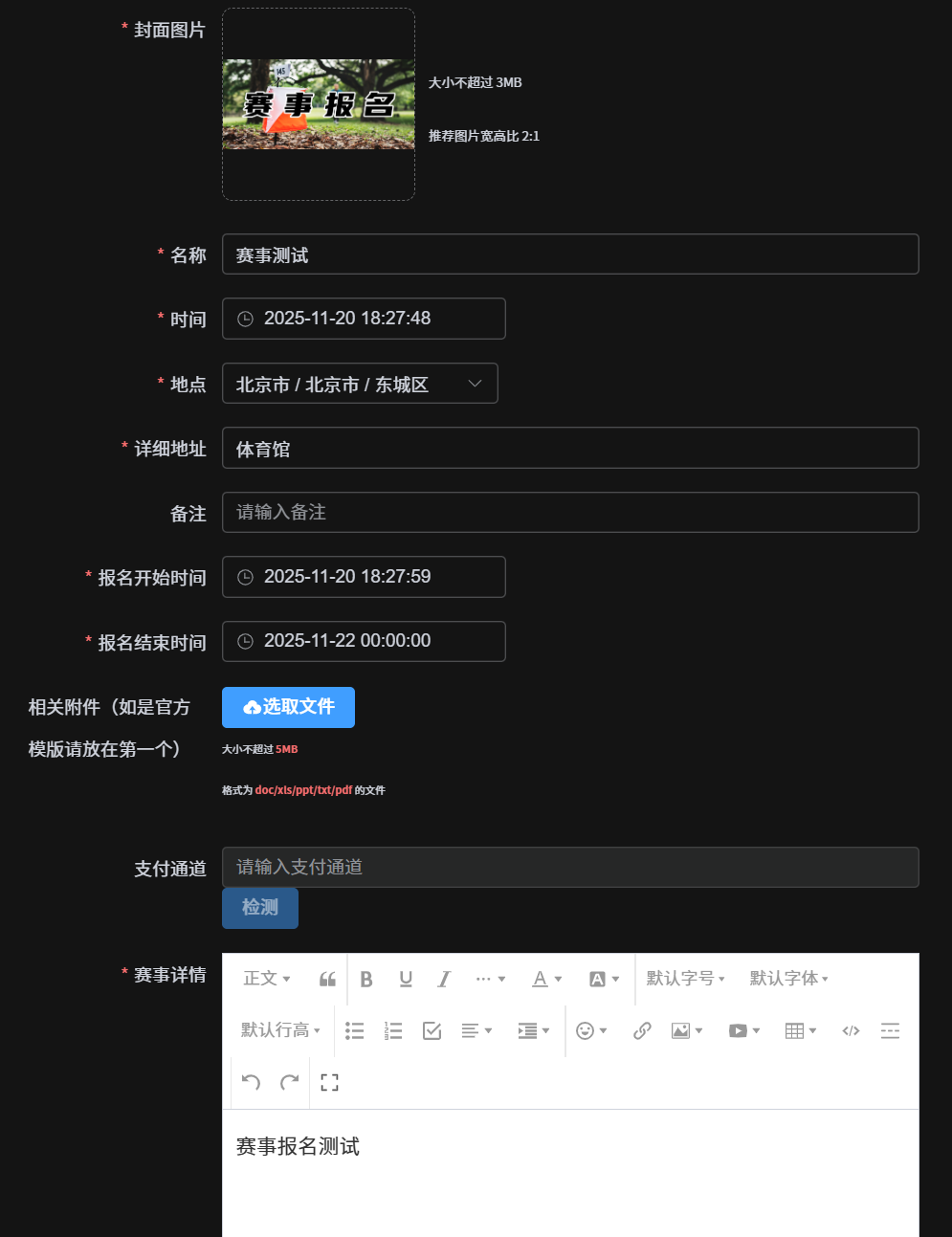Toggle underline formatting
The height and width of the screenshot is (1237, 952).
406,979
